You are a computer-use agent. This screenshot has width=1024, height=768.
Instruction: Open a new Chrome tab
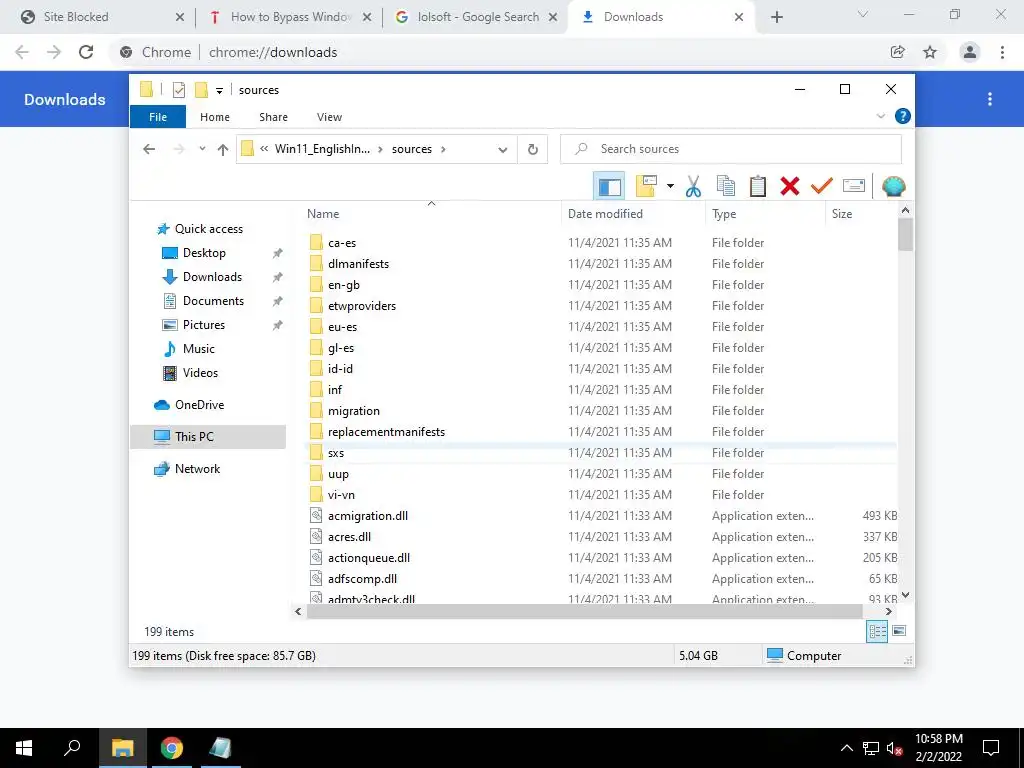pyautogui.click(x=776, y=17)
